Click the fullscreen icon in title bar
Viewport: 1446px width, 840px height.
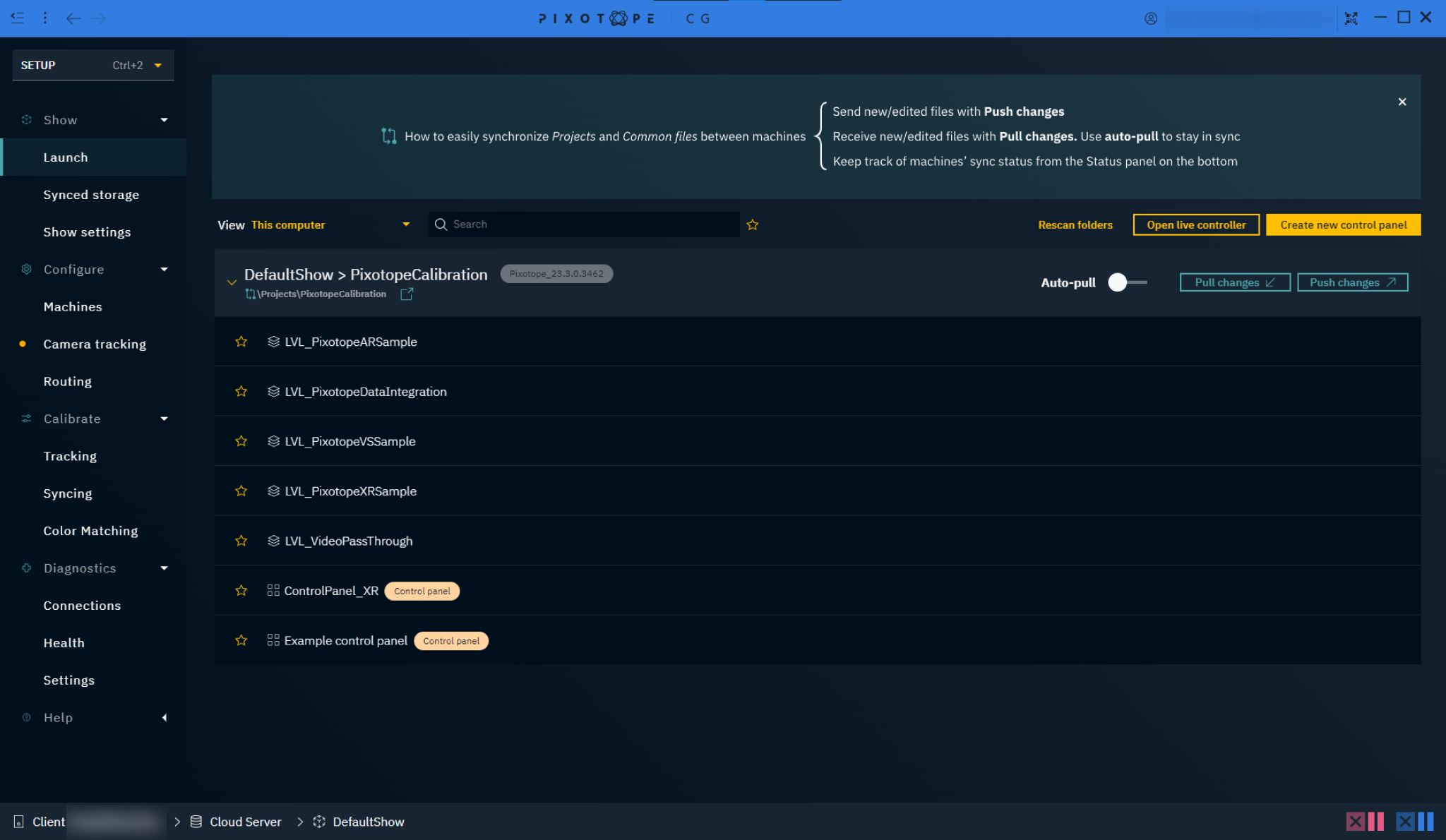coord(1351,18)
